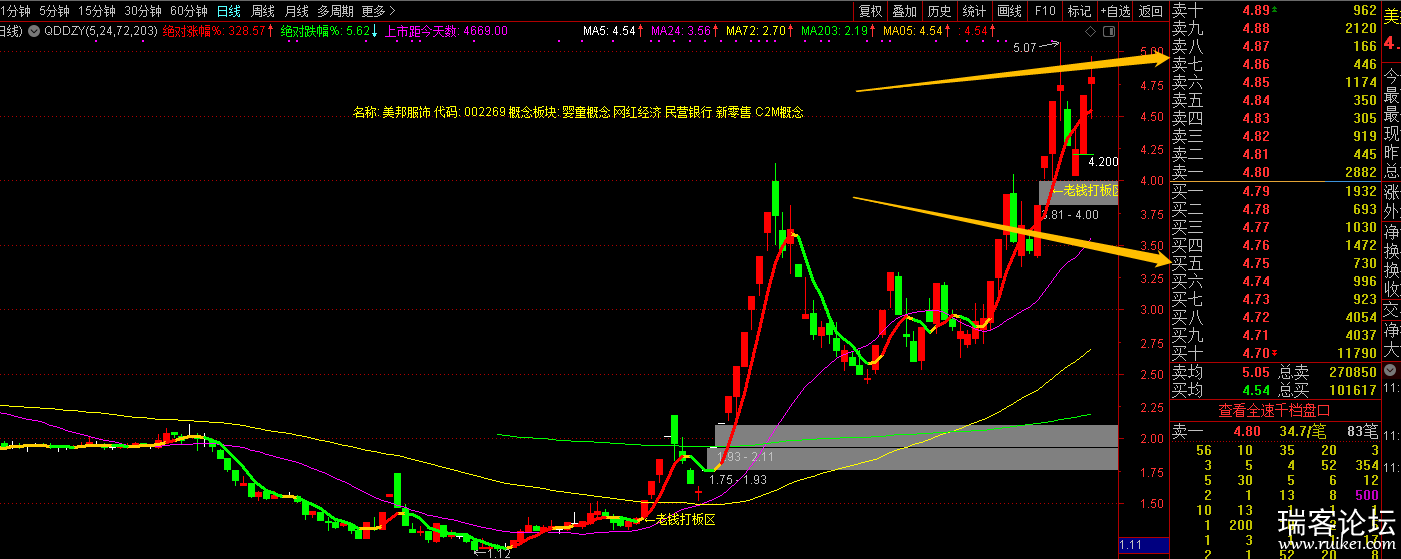1401x559 pixels.
Task: Click the 1.12 low price label
Action: (x=498, y=553)
